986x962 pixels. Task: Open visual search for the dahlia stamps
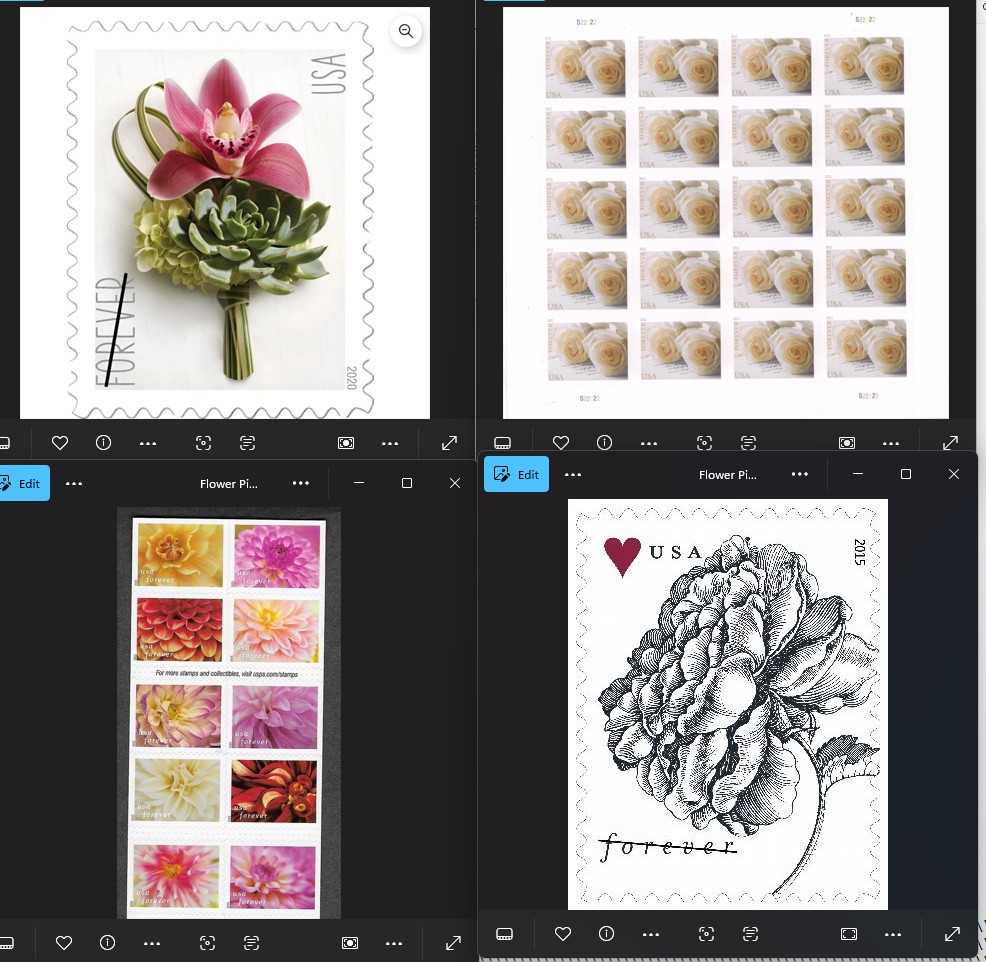point(207,942)
